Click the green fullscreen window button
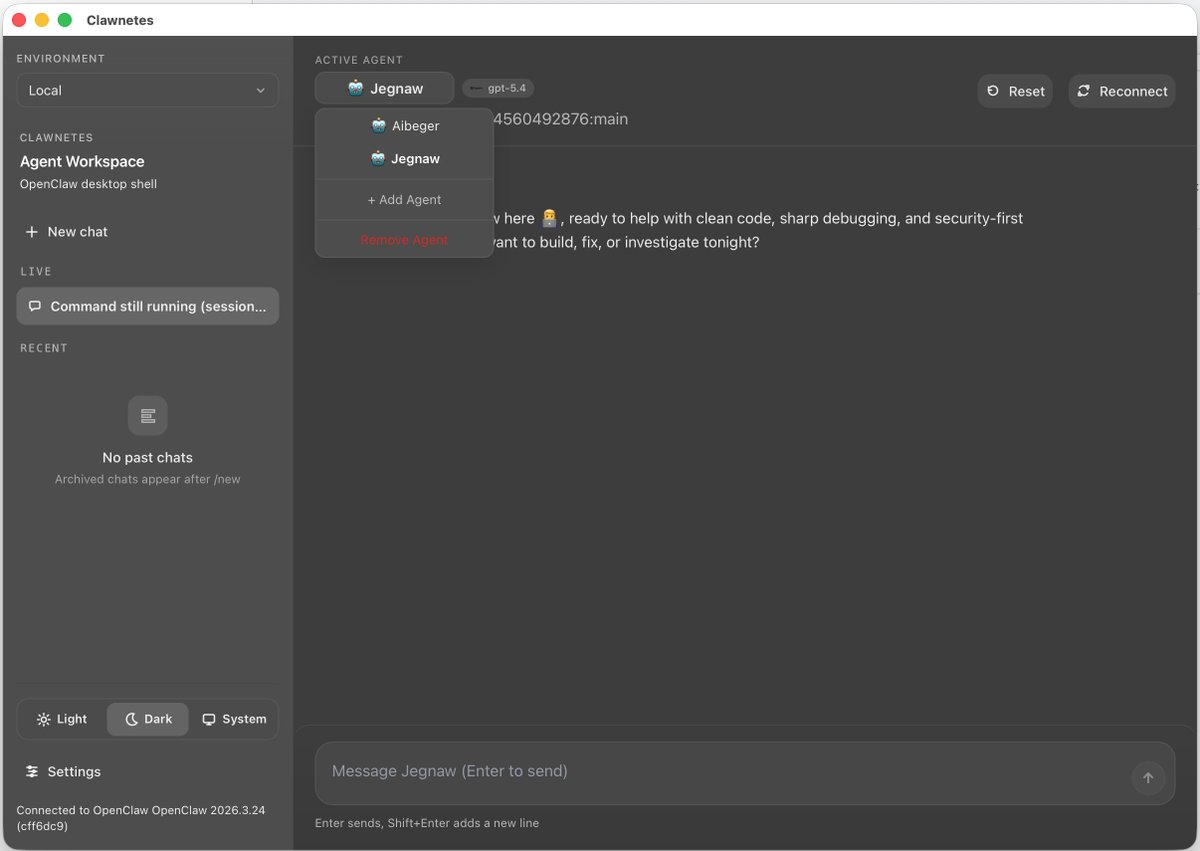 65,20
